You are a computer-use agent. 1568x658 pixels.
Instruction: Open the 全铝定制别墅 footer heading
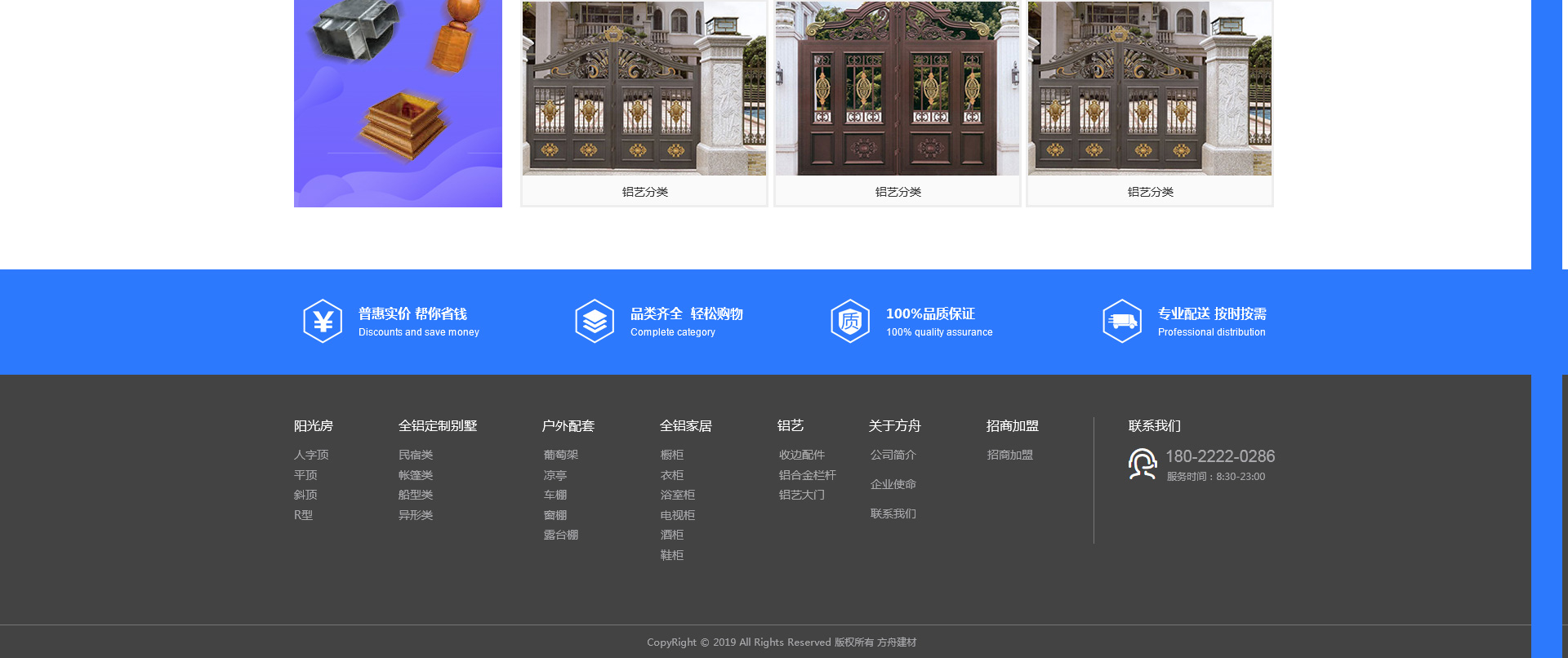click(438, 426)
